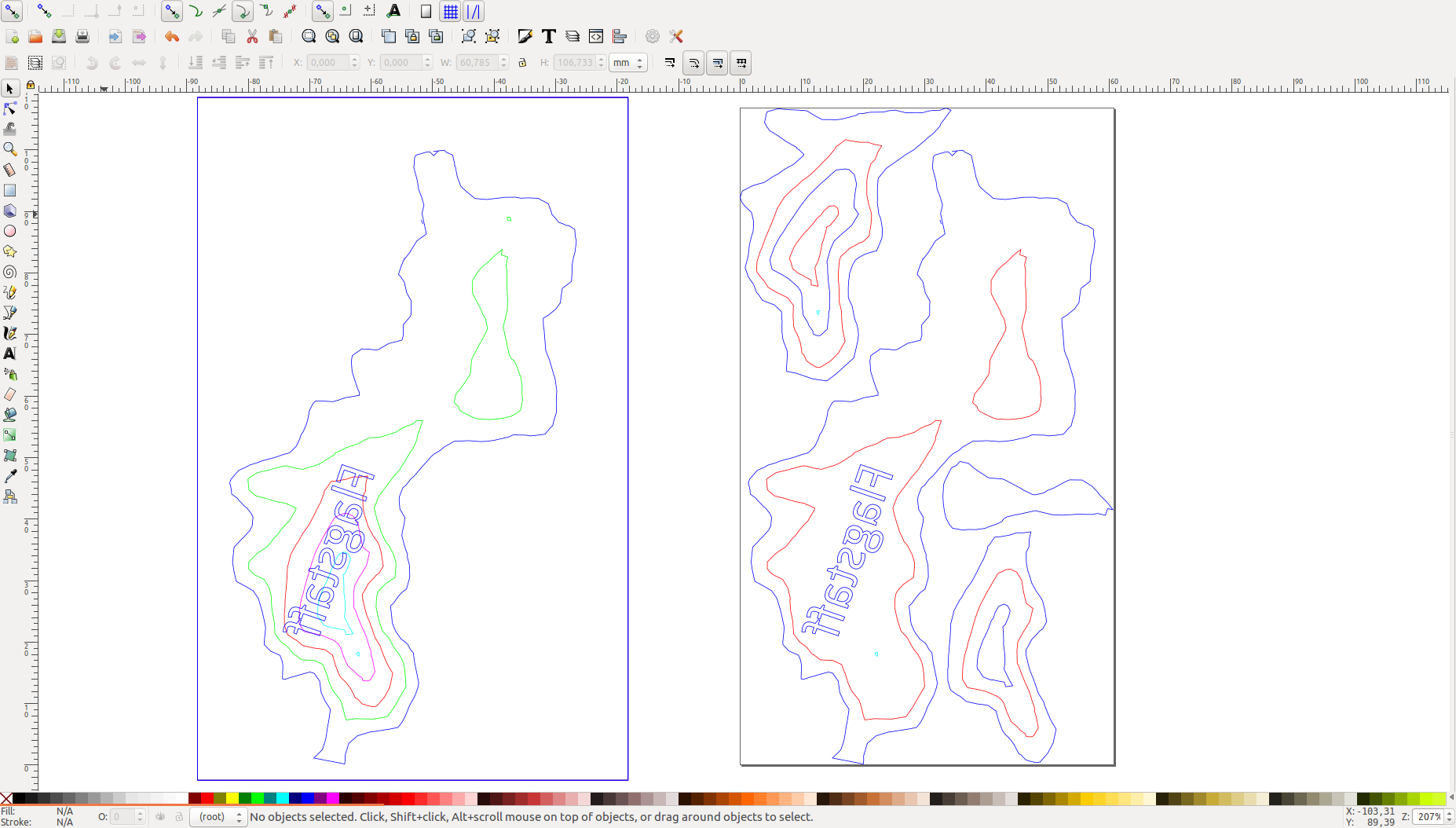Click the W width stepper

tap(504, 63)
